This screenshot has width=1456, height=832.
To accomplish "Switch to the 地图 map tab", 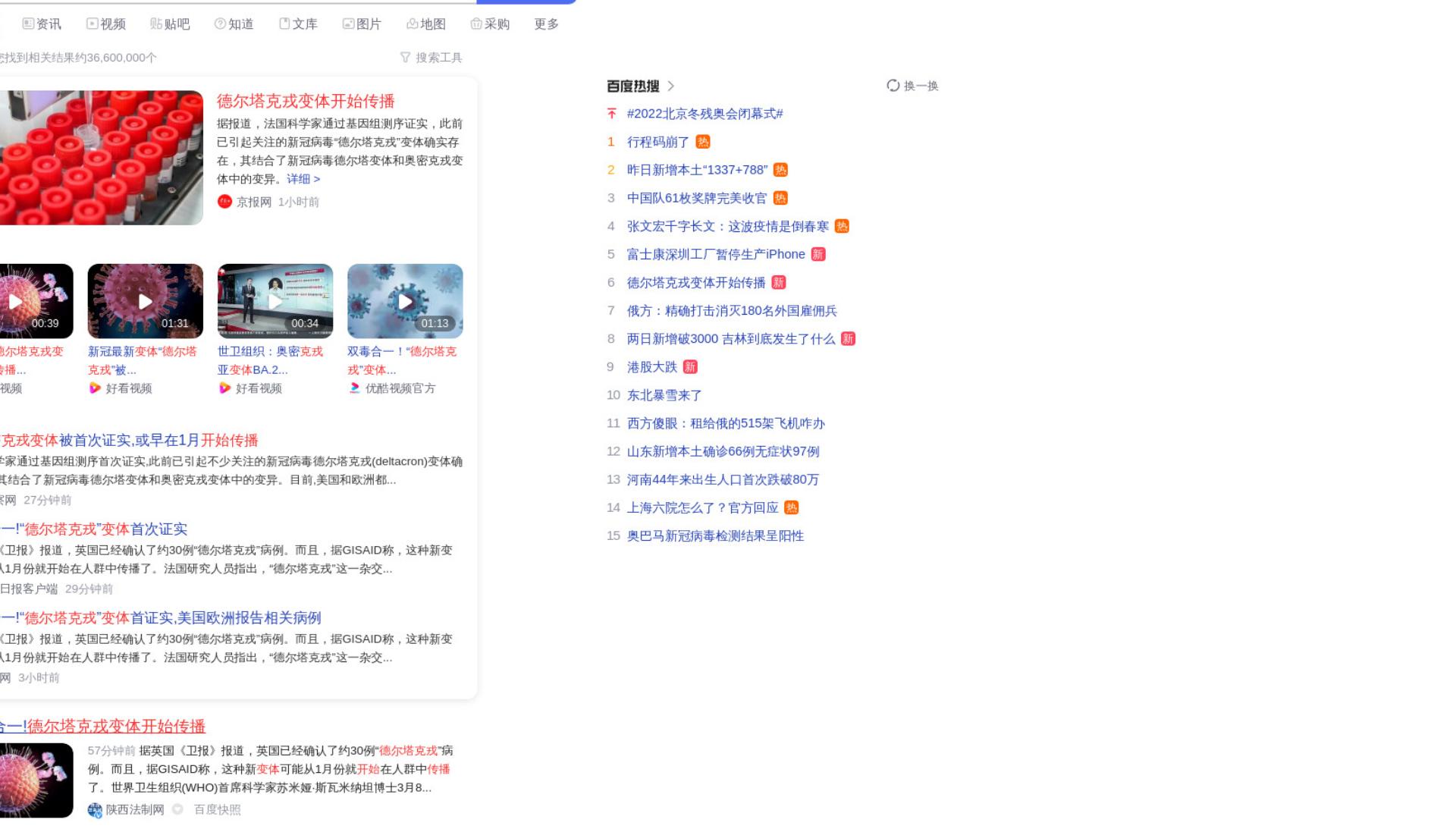I will coord(426,24).
